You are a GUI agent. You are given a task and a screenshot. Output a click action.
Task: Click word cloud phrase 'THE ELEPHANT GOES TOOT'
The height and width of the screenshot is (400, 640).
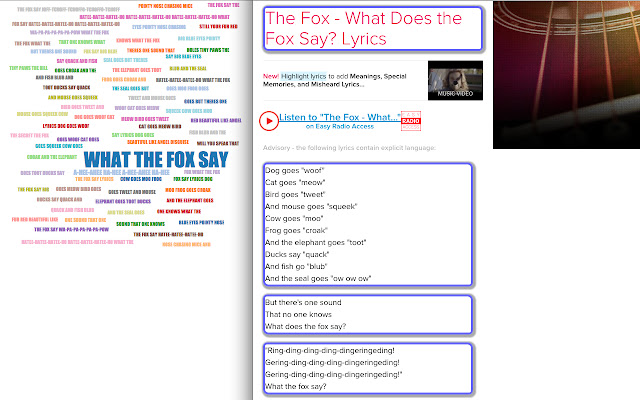coord(137,70)
